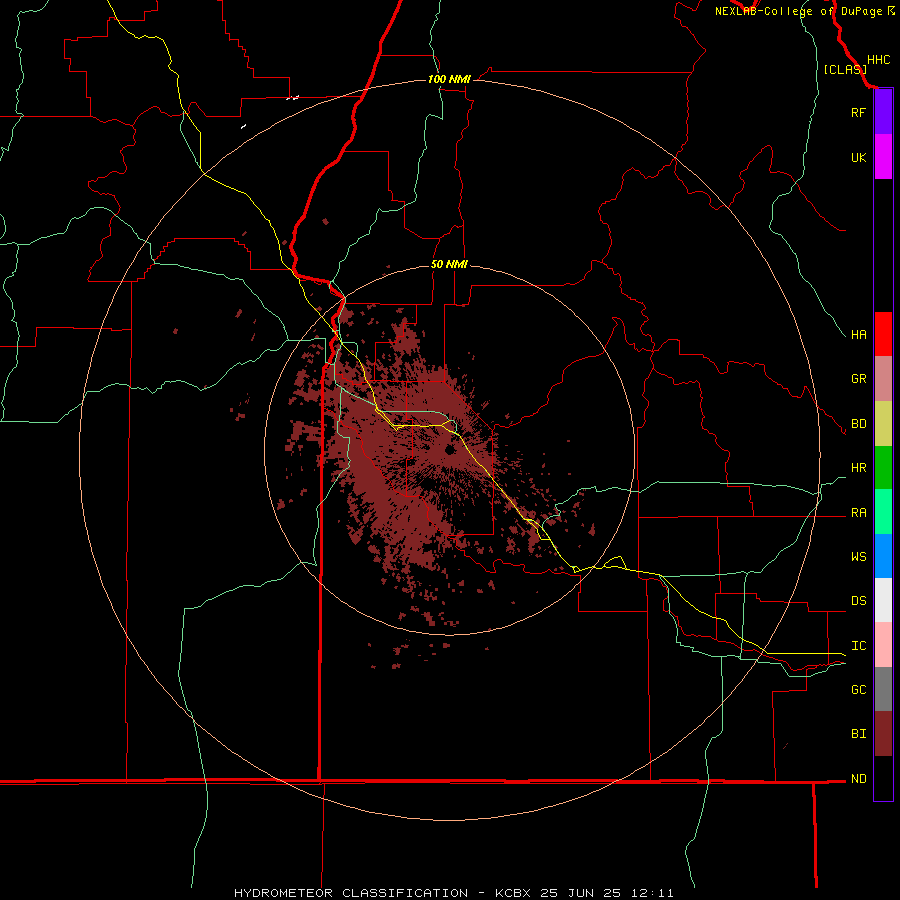The width and height of the screenshot is (900, 900).
Task: Click the '50 NMI' range ring label
Action: 449,264
